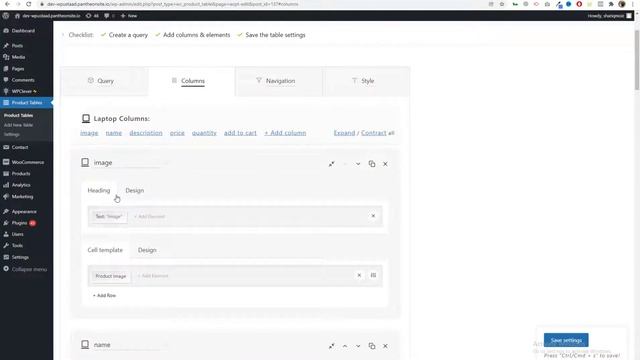Click + New in the admin bar
640x360 pixels.
pyautogui.click(x=129, y=16)
